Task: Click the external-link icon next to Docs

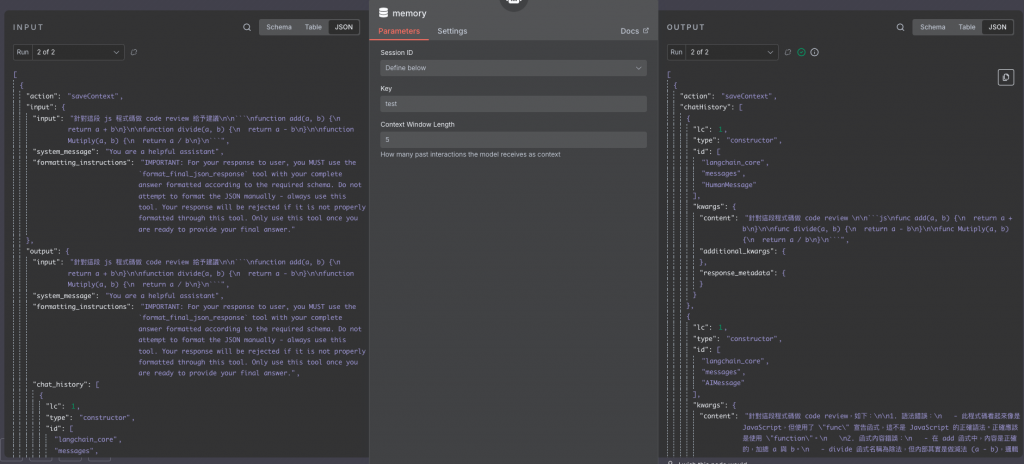Action: click(646, 31)
